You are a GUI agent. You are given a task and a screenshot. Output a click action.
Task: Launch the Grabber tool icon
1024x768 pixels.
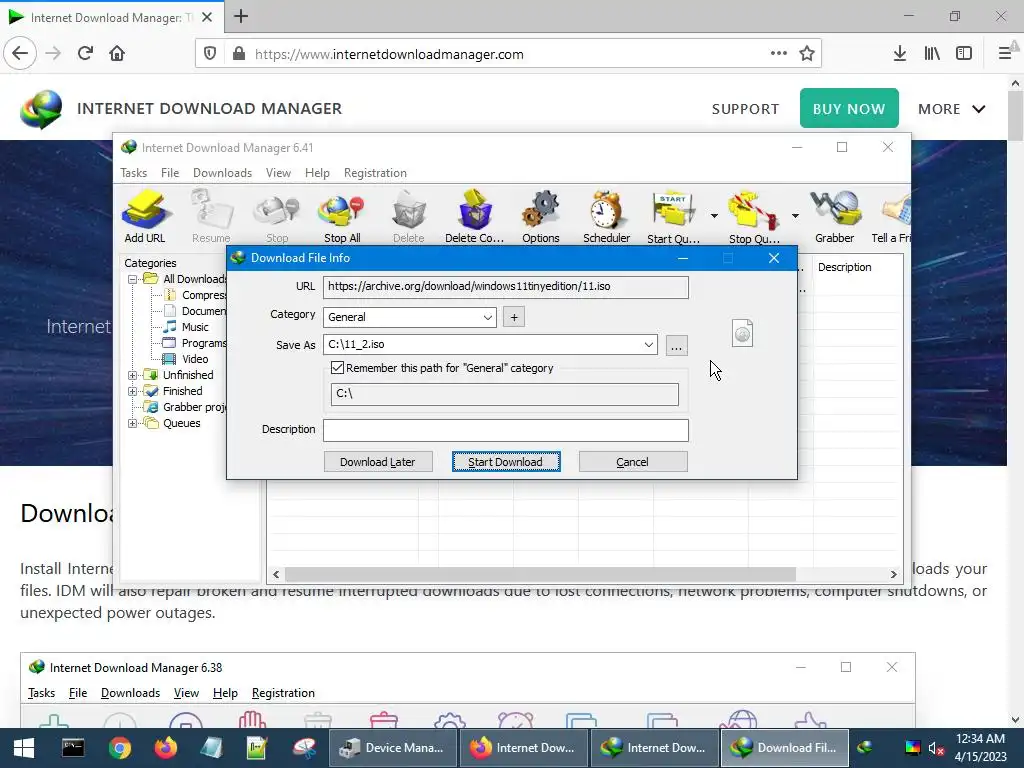pos(835,217)
